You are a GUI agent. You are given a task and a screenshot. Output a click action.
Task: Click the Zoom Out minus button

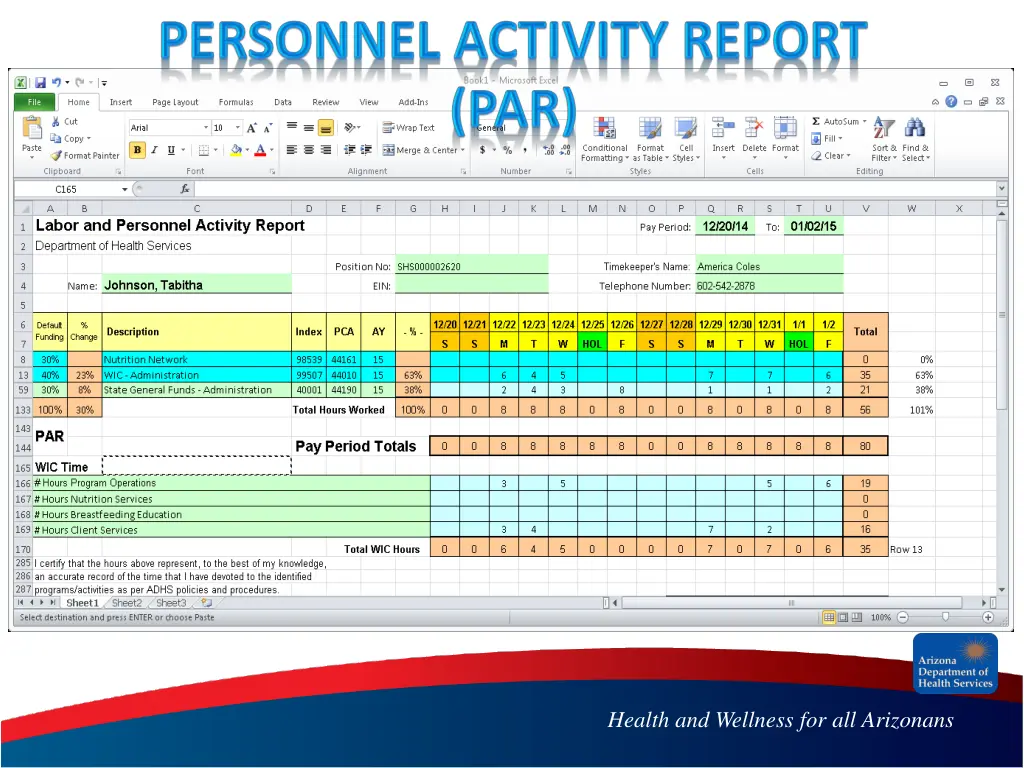pyautogui.click(x=903, y=617)
